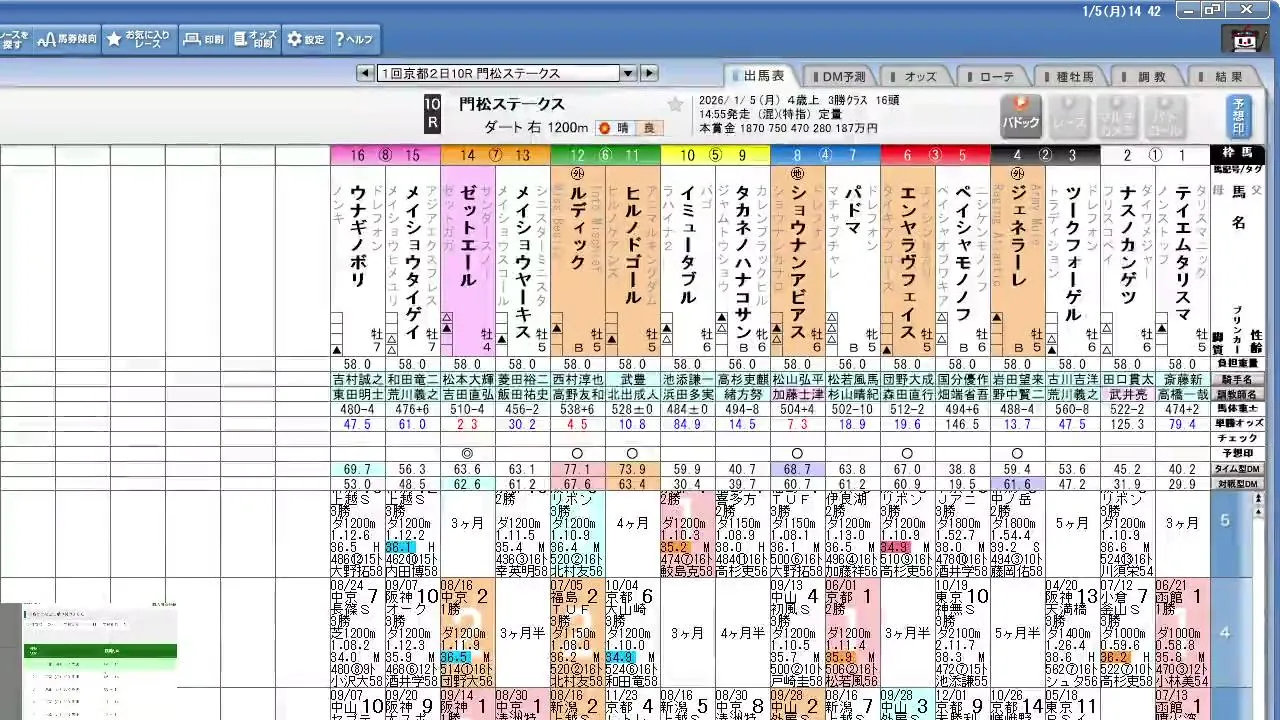The height and width of the screenshot is (720, 1280).
Task: Click frame number 7 orange header
Action: (x=495, y=155)
